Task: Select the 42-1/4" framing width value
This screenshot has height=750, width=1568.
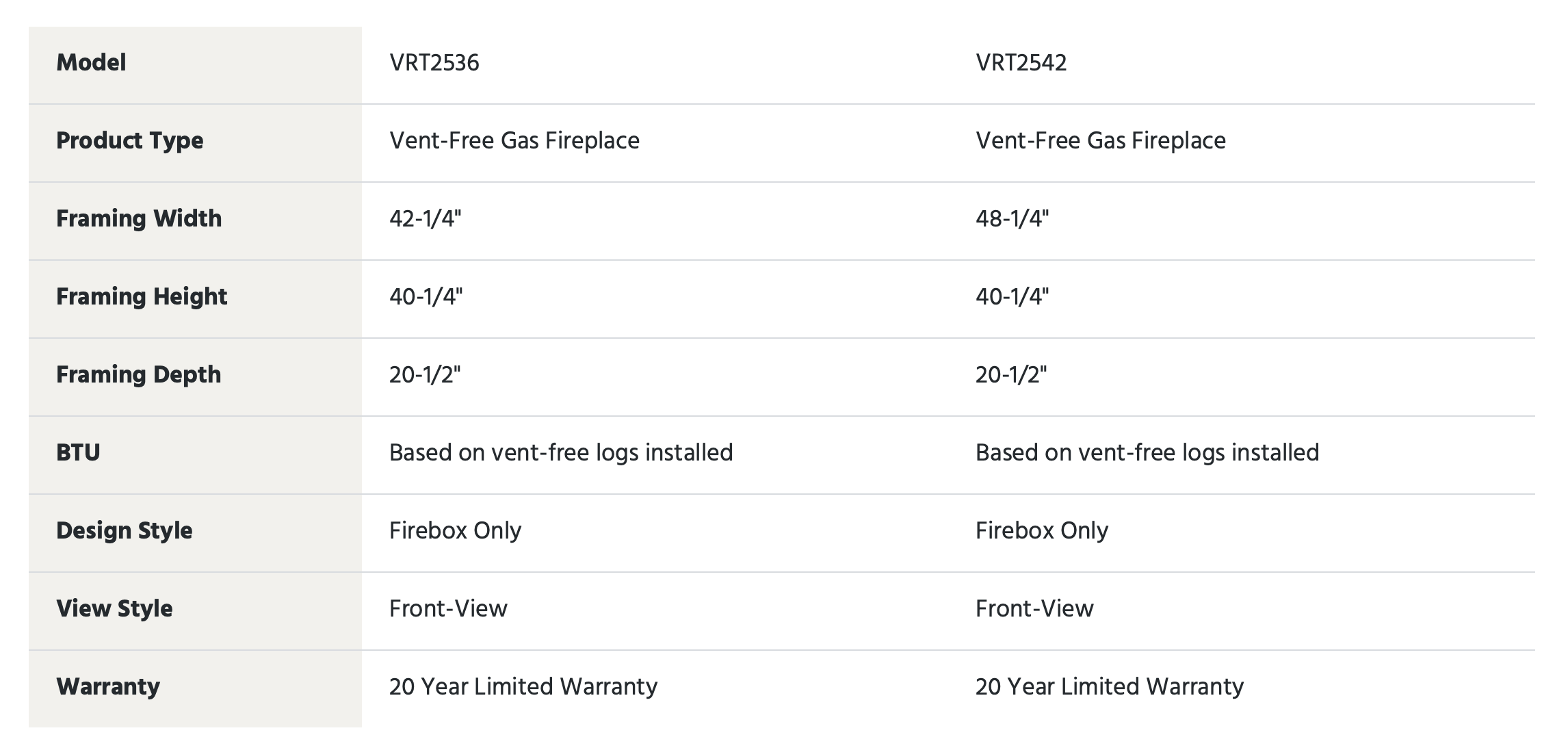Action: (x=426, y=219)
